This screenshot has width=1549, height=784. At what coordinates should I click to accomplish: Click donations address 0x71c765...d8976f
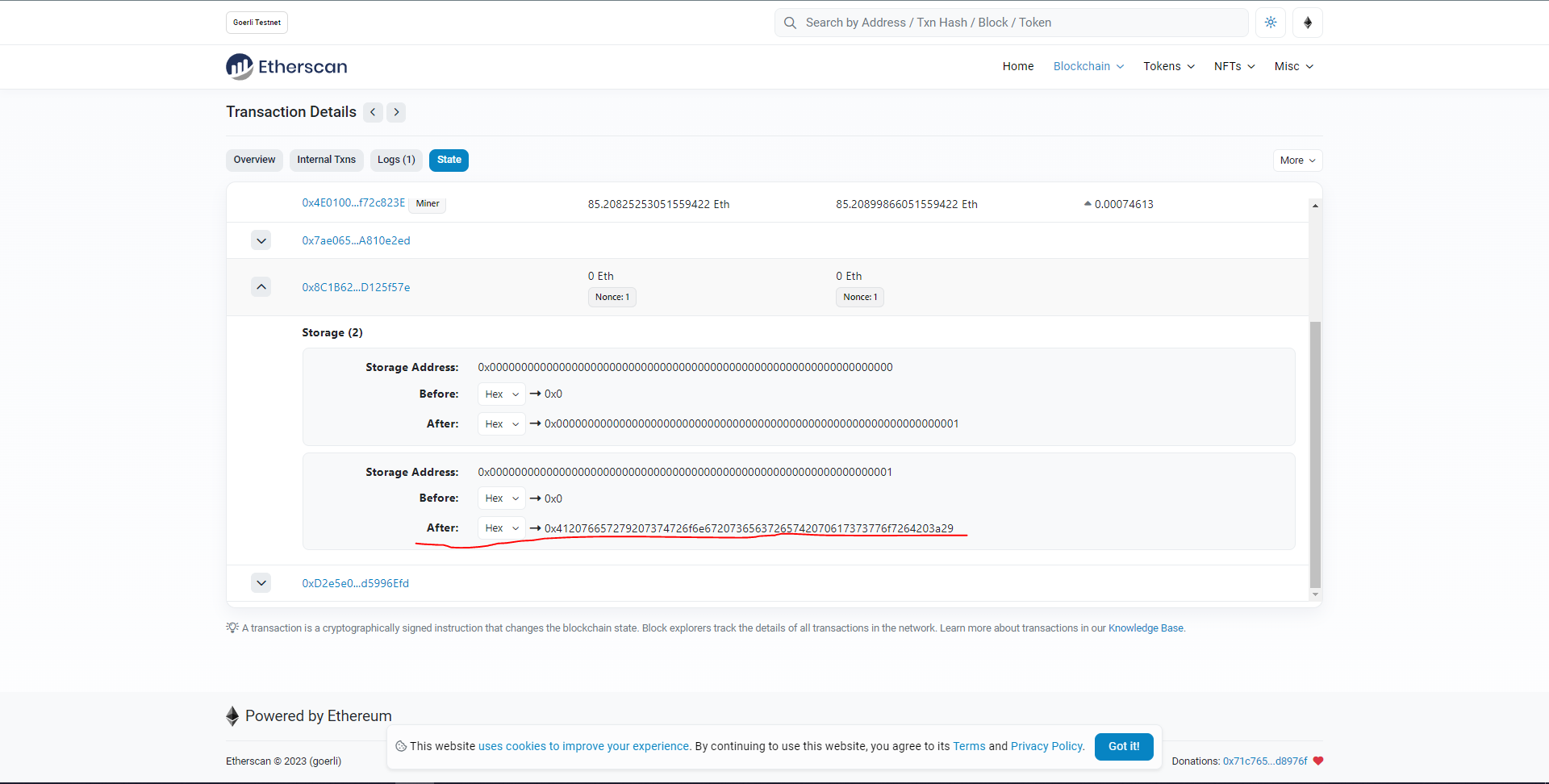click(x=1265, y=761)
